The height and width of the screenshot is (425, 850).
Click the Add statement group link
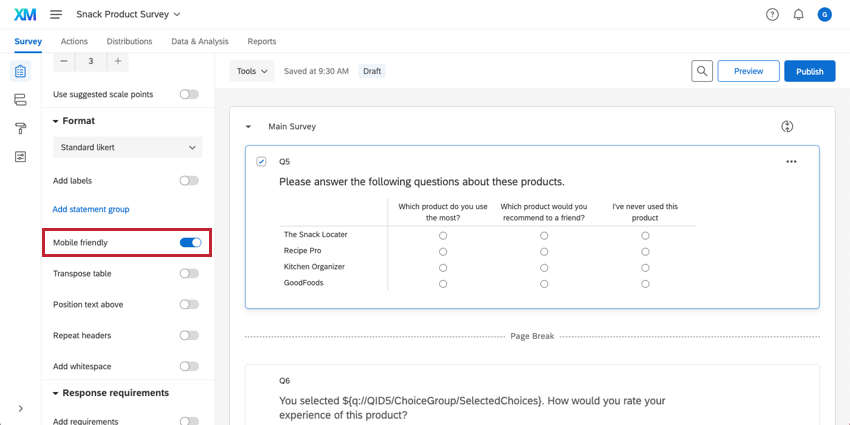[91, 209]
